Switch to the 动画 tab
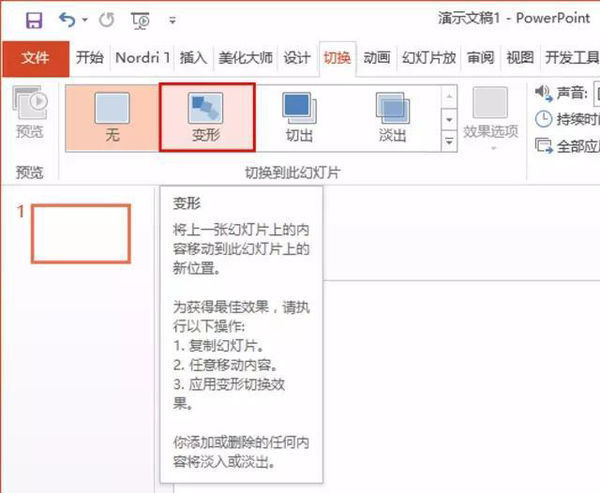The width and height of the screenshot is (600, 493). [x=377, y=58]
